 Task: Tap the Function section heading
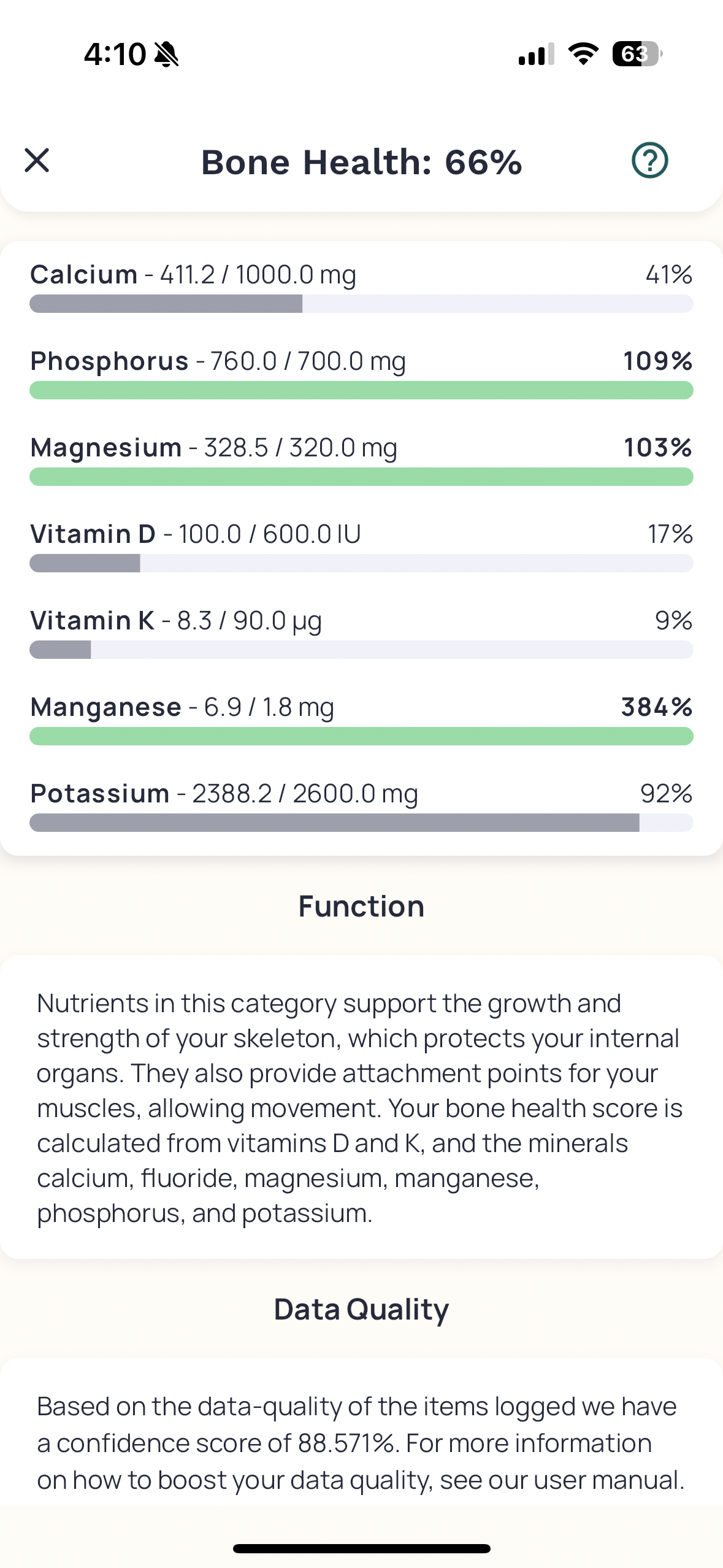click(x=361, y=906)
